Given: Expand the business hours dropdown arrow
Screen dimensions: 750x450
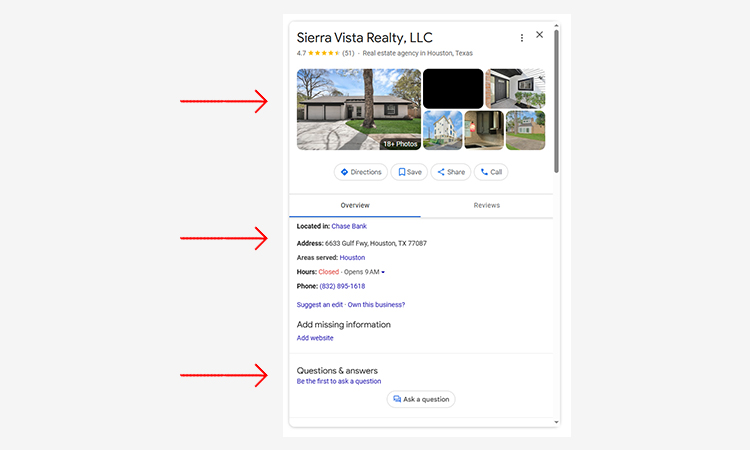Looking at the screenshot, I should pos(383,272).
